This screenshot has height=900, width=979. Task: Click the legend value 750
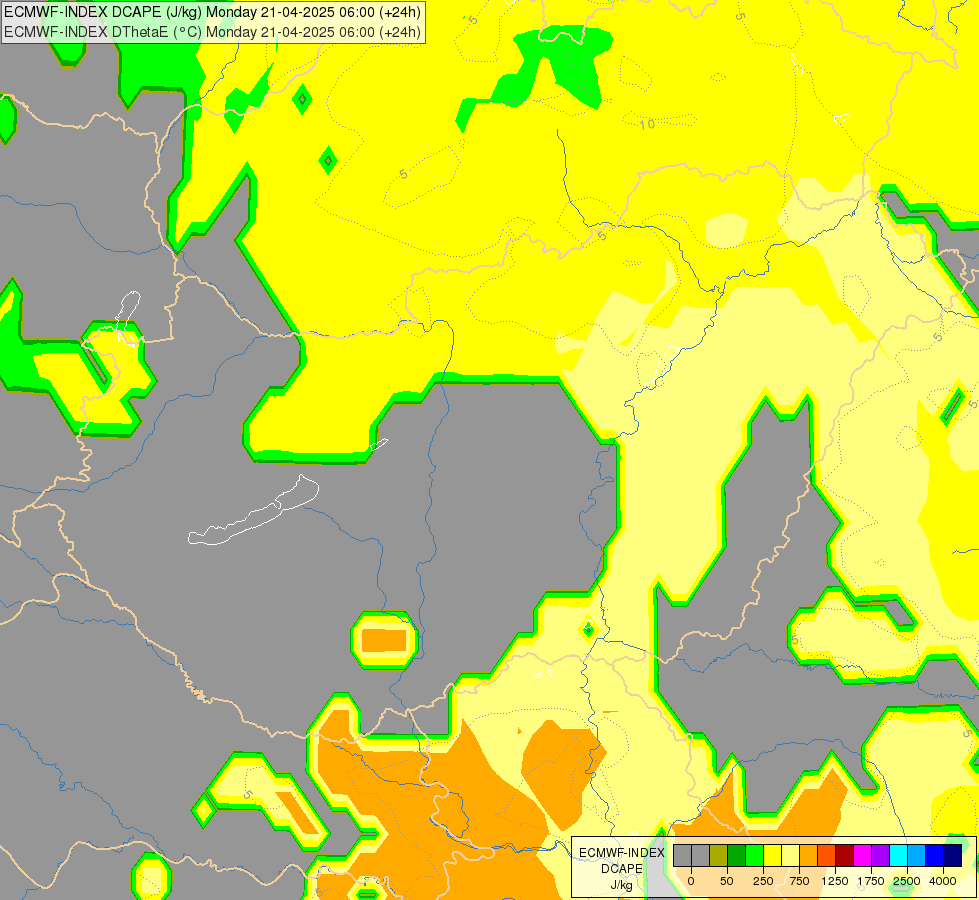click(799, 881)
